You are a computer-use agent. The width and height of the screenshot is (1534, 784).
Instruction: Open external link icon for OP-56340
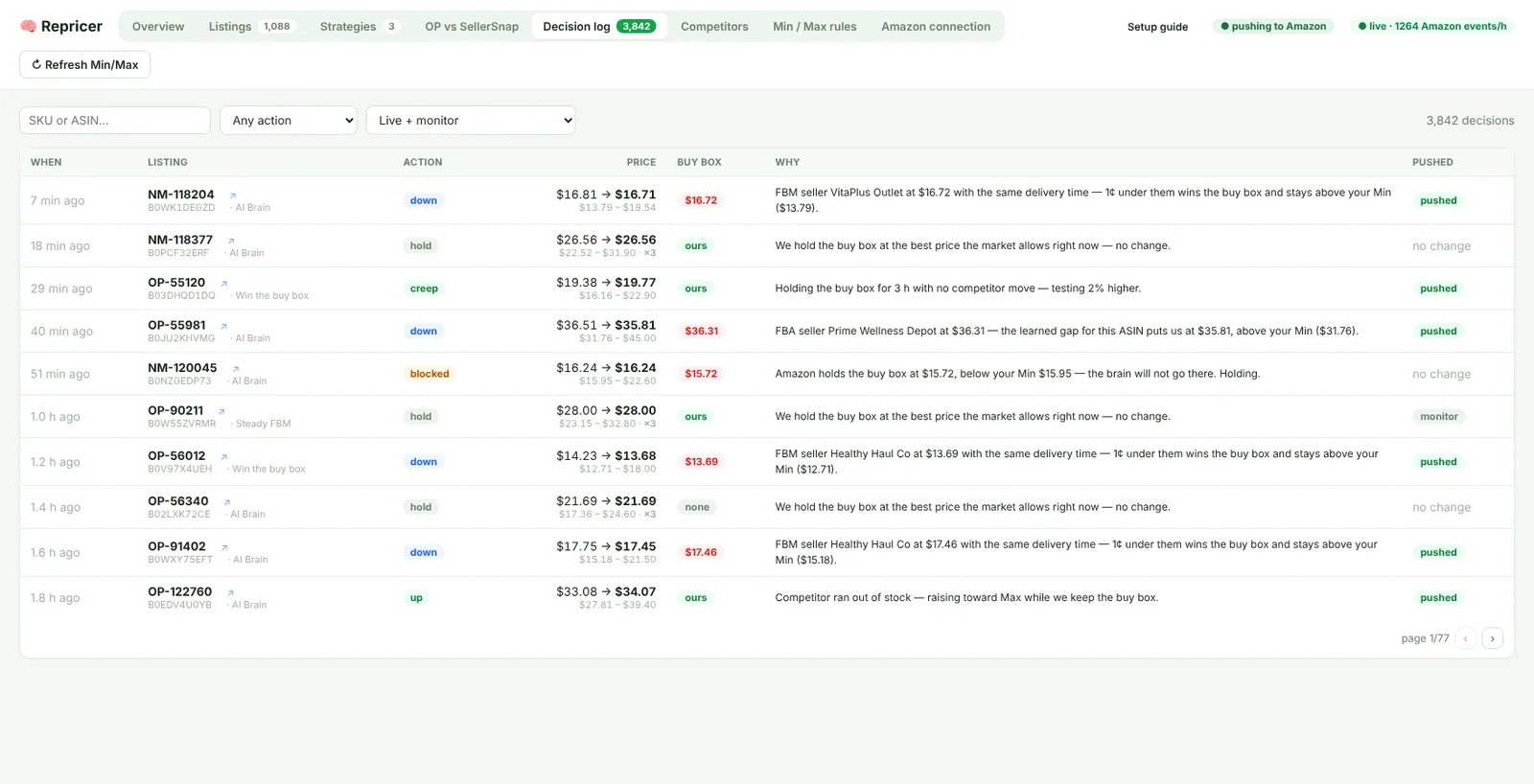pyautogui.click(x=227, y=502)
